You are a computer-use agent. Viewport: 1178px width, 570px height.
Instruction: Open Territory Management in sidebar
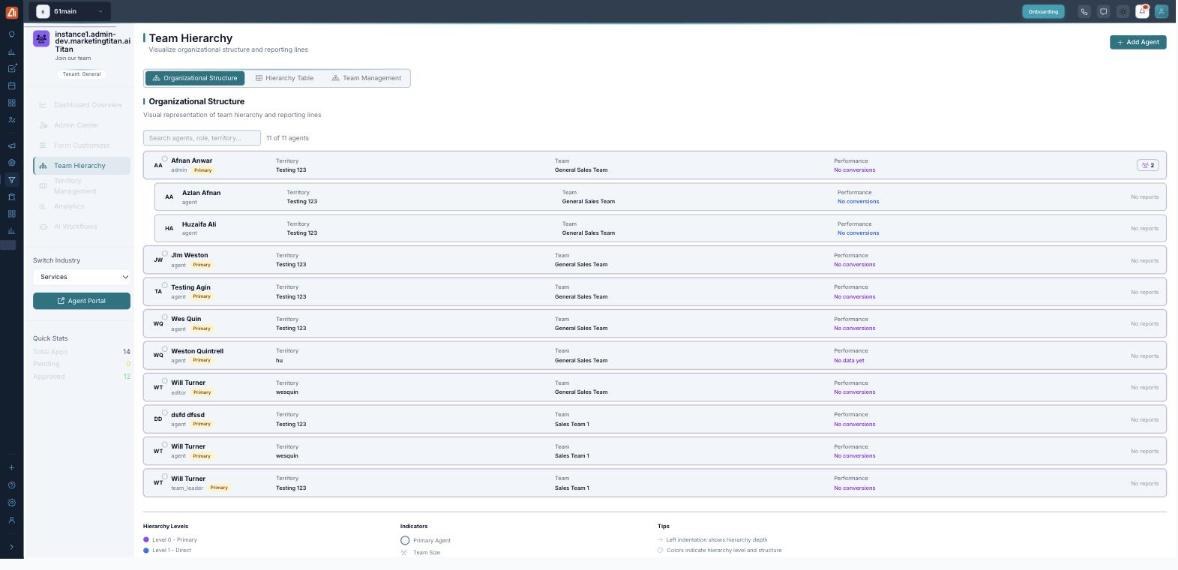tap(81, 186)
